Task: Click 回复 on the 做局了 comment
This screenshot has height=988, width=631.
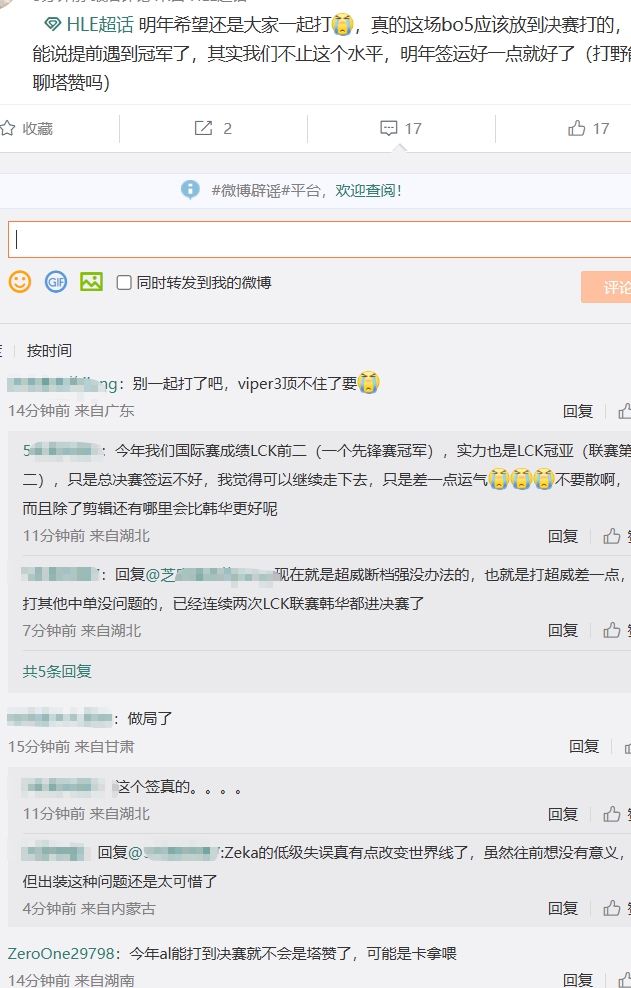Action: 584,746
